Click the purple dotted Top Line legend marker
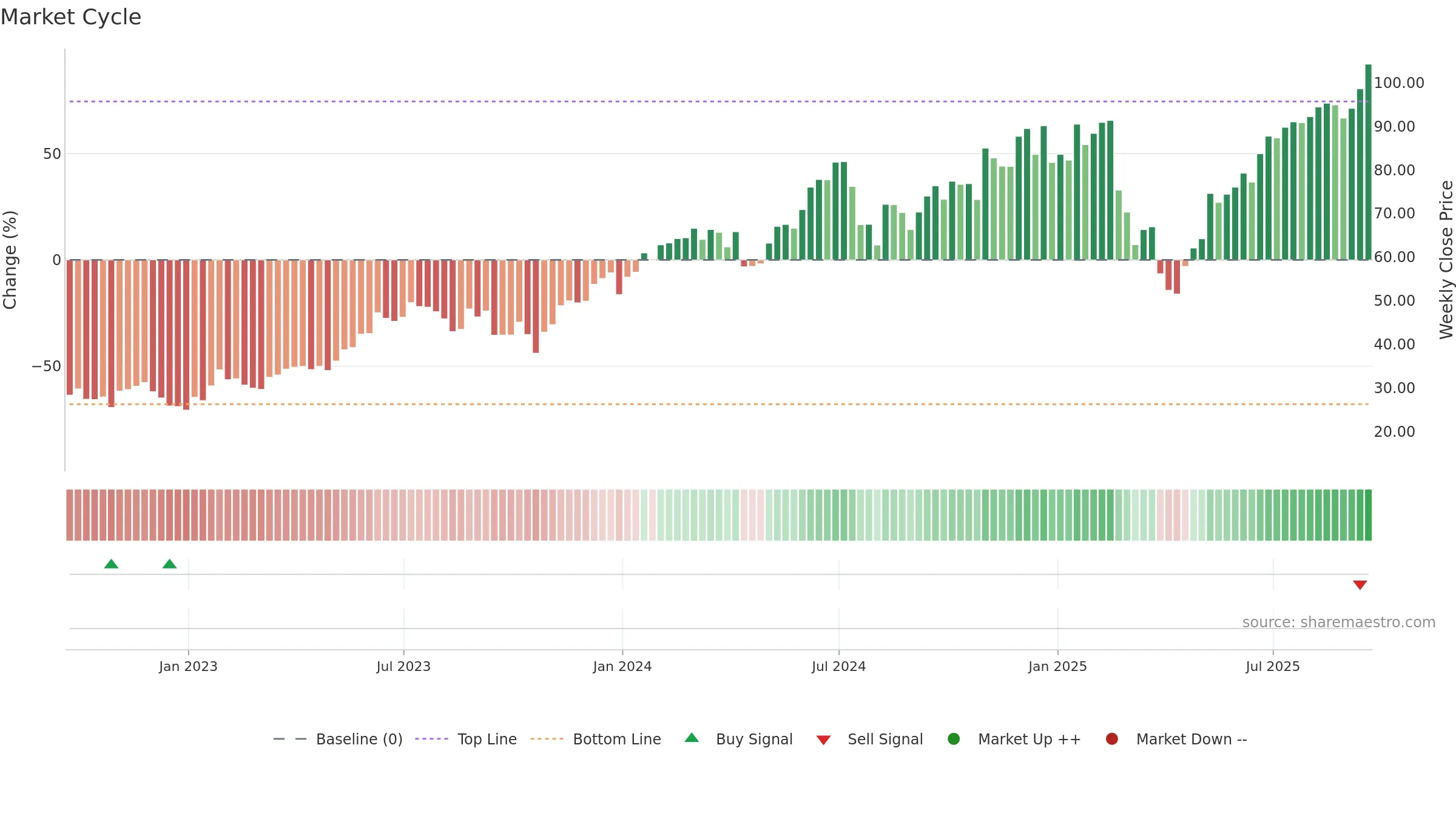 point(431,739)
